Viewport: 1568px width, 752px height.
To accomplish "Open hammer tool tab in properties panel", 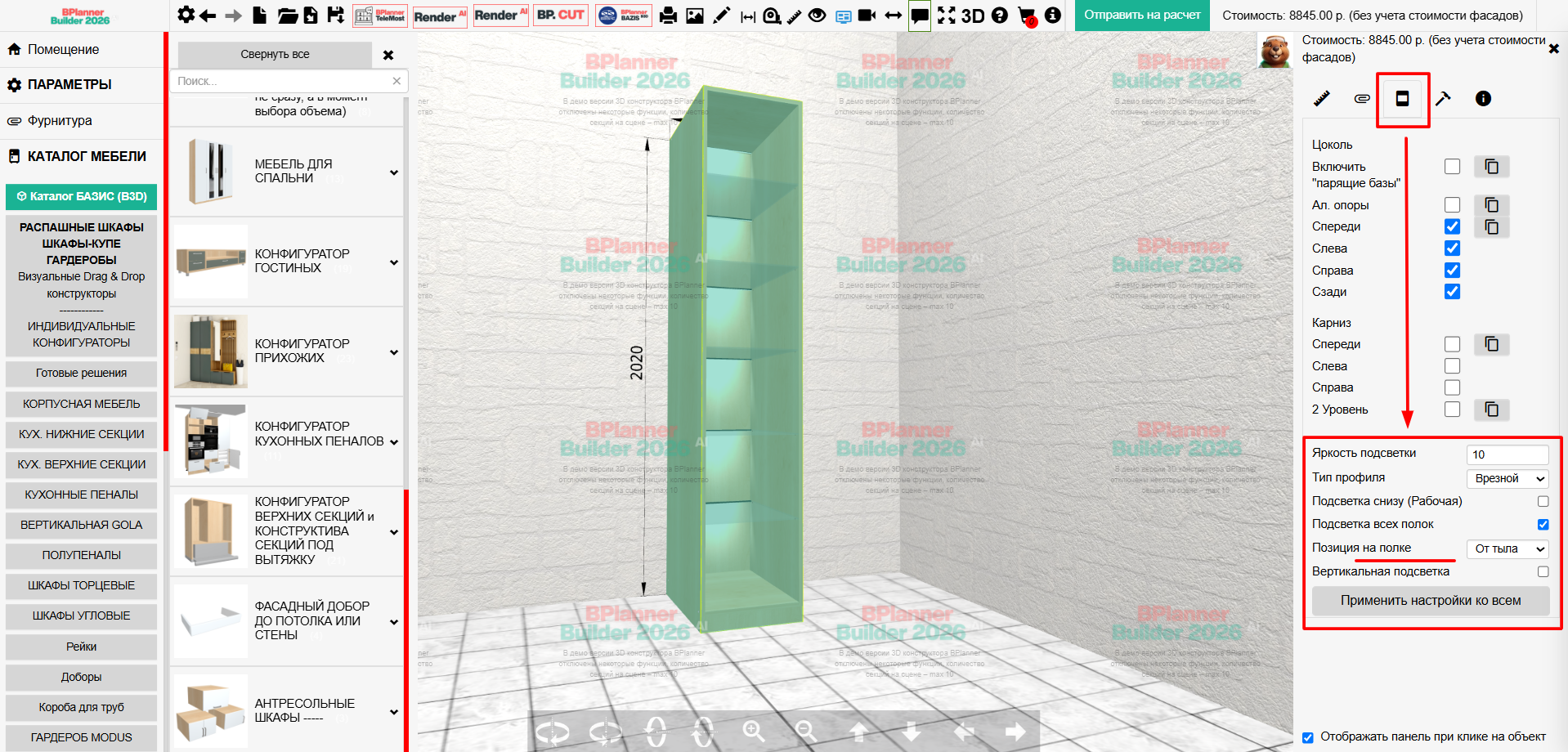I will 1443,98.
